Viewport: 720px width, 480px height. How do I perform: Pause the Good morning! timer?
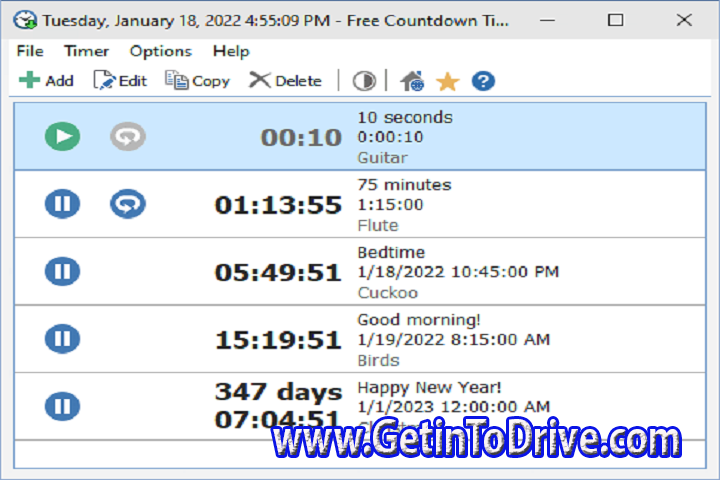(x=62, y=339)
